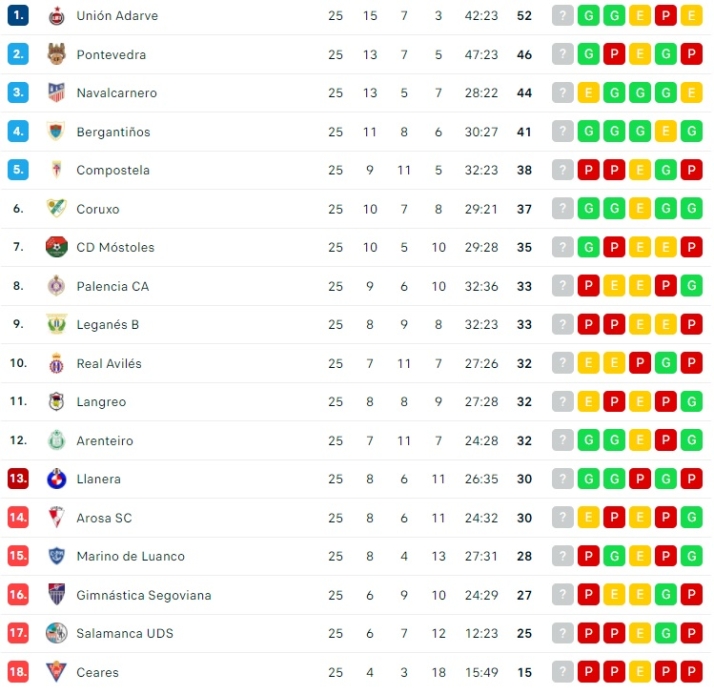Open the Real Avilés crest icon
This screenshot has width=714, height=694.
click(56, 363)
